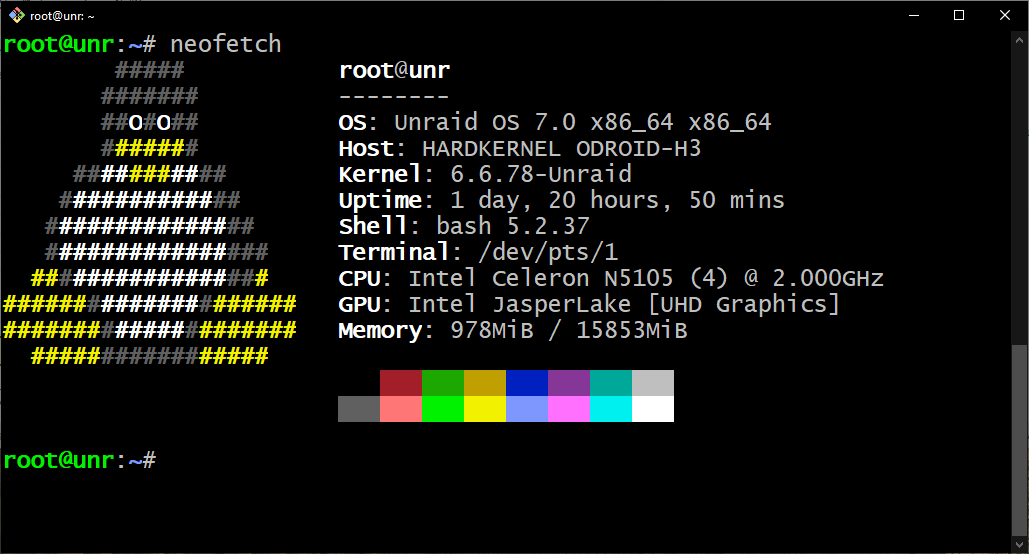This screenshot has height=554, width=1029.
Task: Click the dark yellow color block
Action: [485, 383]
